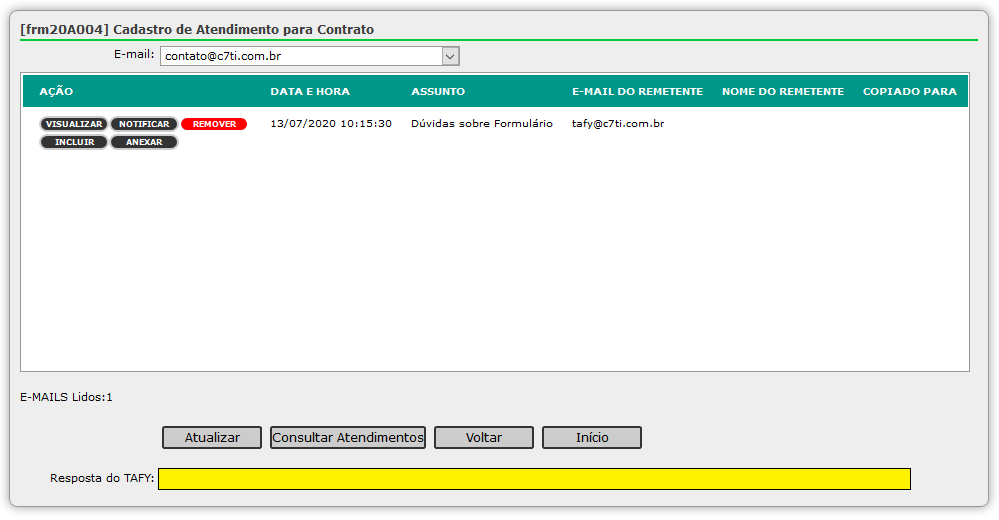The width and height of the screenshot is (999, 520).
Task: Click the COPIADO PARA column header
Action: pyautogui.click(x=910, y=91)
